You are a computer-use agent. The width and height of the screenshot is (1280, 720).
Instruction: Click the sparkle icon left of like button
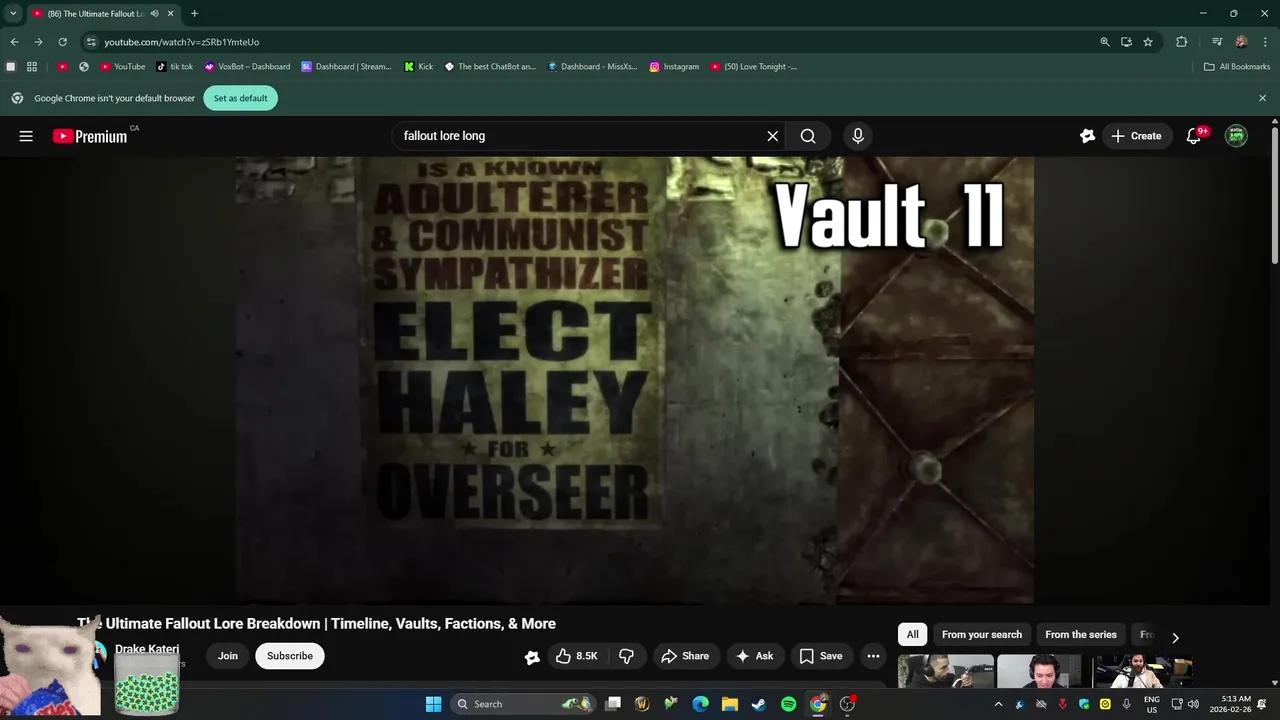(x=532, y=657)
